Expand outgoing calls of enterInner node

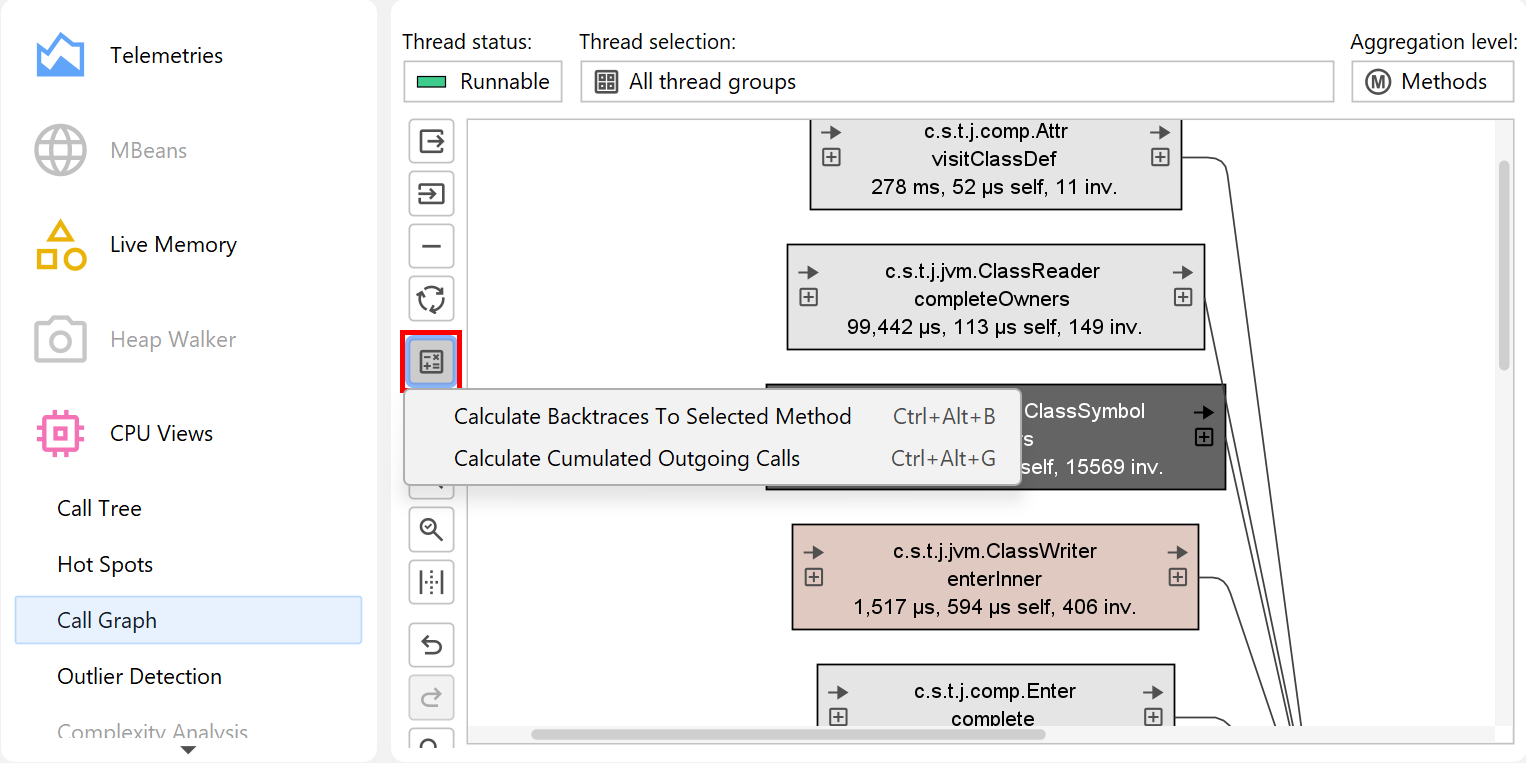pyautogui.click(x=1178, y=577)
